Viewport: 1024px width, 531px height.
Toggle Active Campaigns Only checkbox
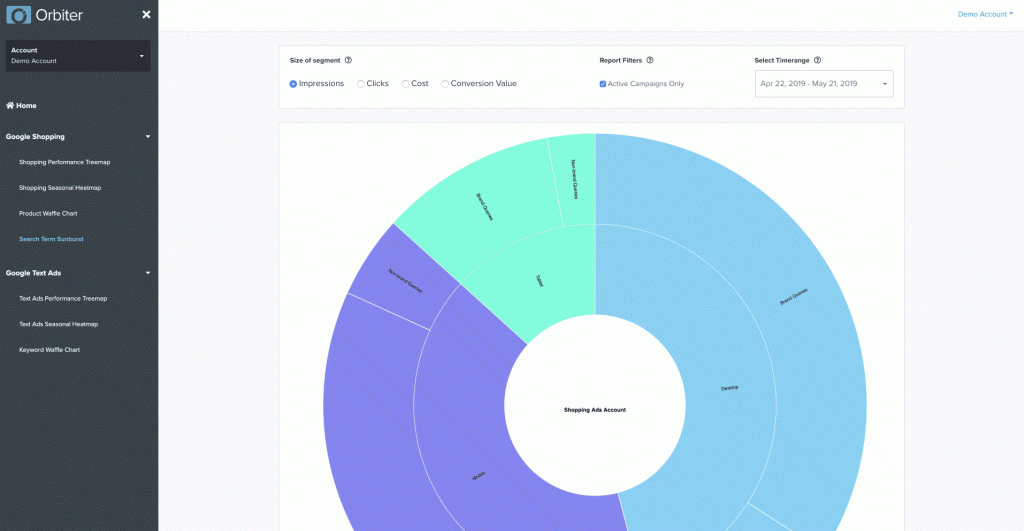coord(603,84)
